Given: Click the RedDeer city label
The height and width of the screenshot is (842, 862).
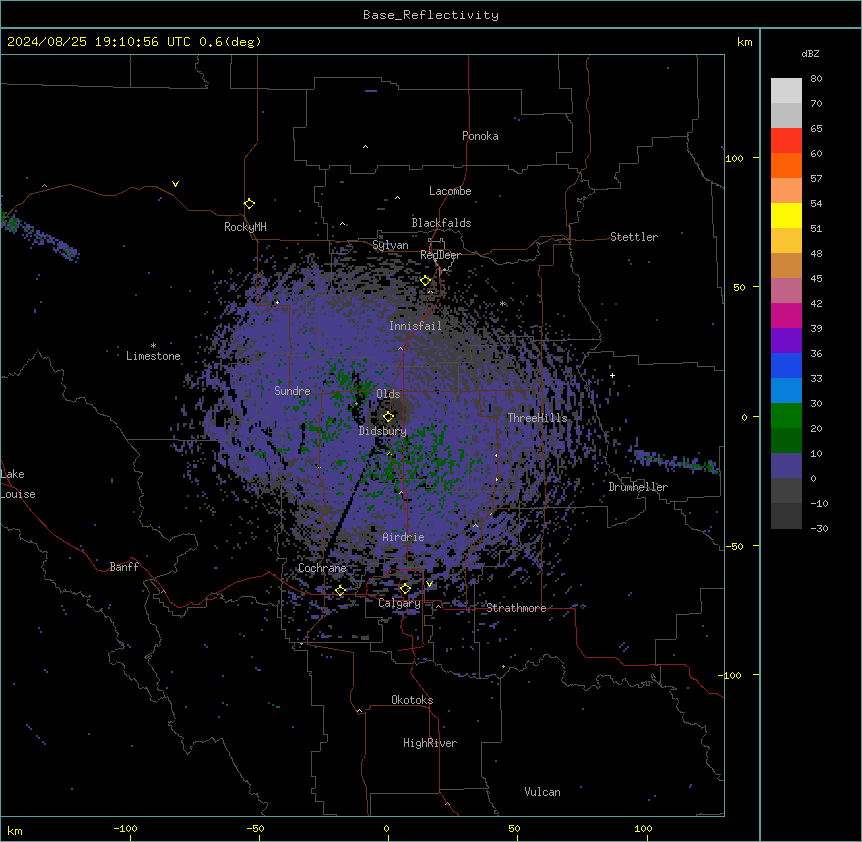Looking at the screenshot, I should [x=440, y=255].
